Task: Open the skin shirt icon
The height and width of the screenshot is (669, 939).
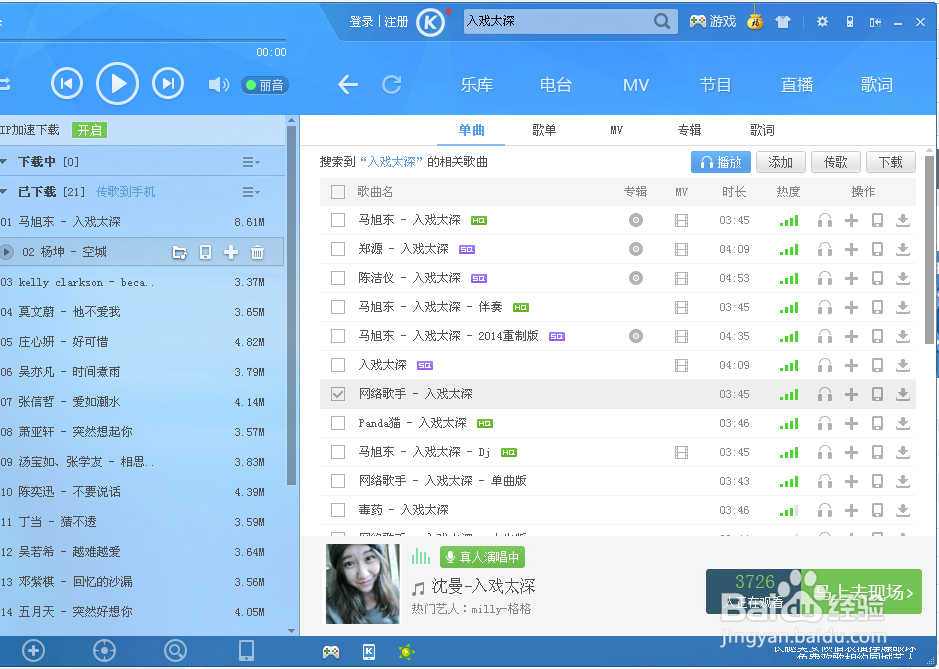Action: tap(783, 22)
